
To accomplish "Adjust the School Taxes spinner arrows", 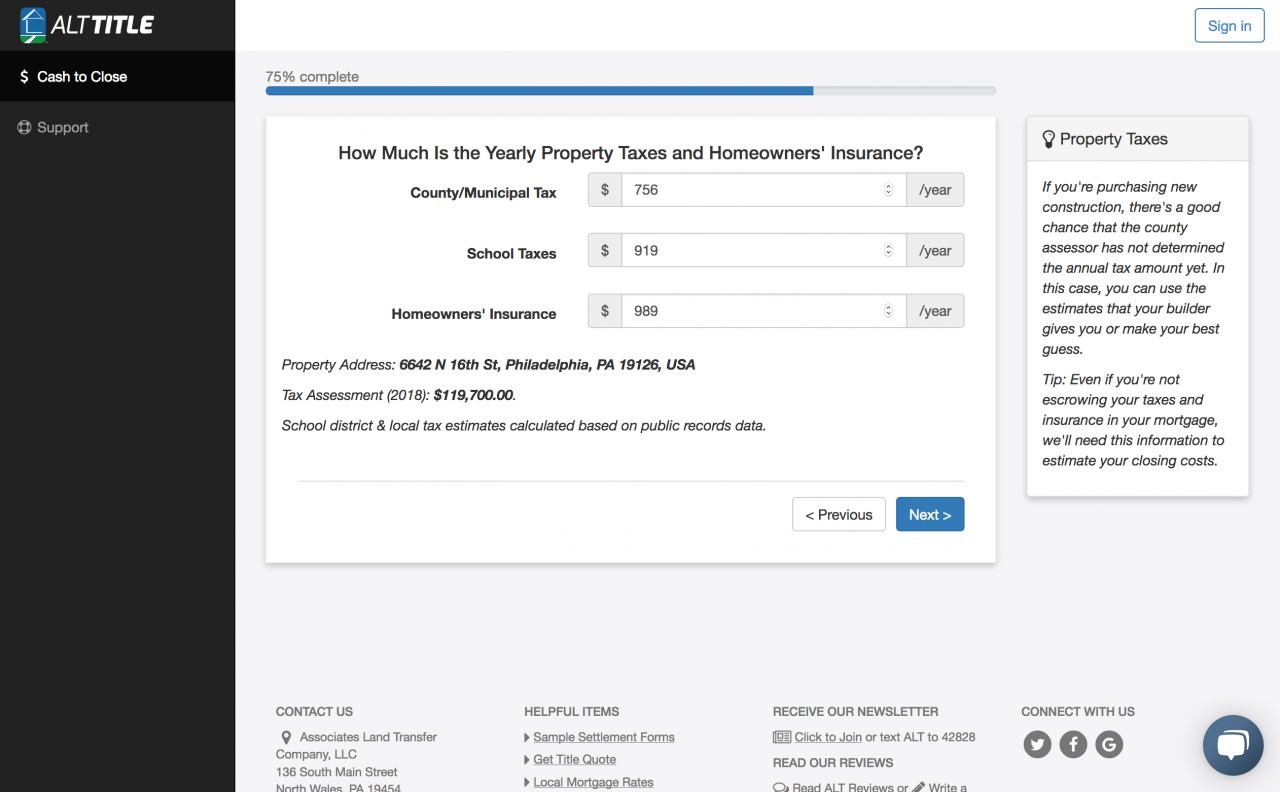I will pos(888,251).
